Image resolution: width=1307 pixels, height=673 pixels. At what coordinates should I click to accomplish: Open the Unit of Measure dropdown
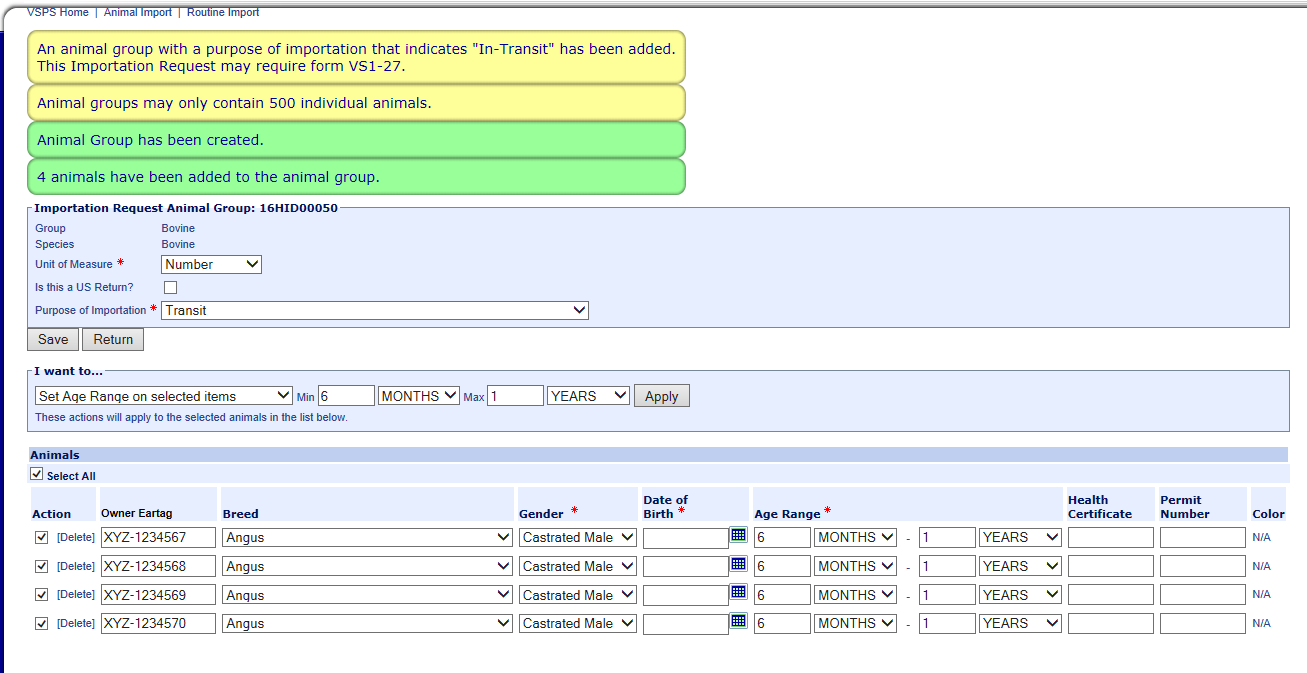point(211,264)
